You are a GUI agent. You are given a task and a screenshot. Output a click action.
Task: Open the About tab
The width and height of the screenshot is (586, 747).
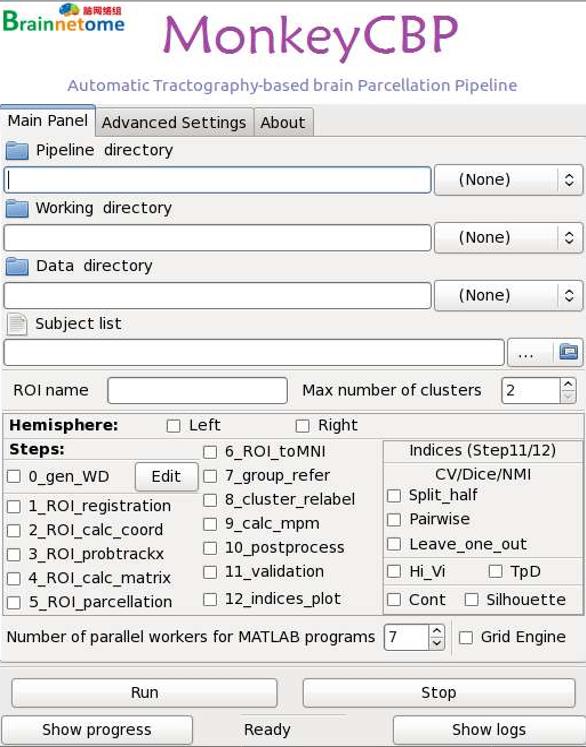tap(283, 122)
